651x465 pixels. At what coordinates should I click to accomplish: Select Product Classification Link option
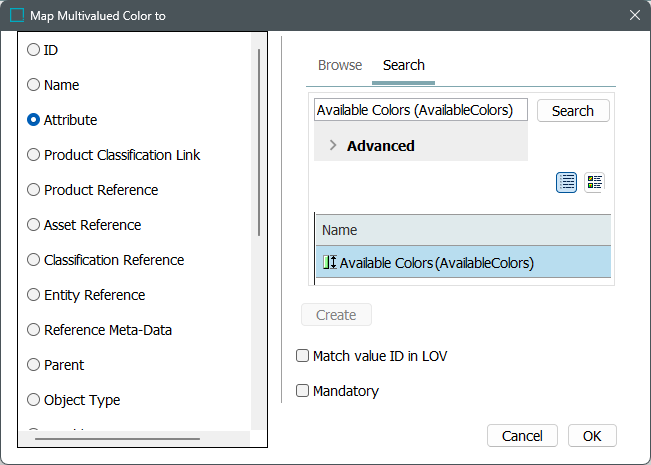coord(33,155)
